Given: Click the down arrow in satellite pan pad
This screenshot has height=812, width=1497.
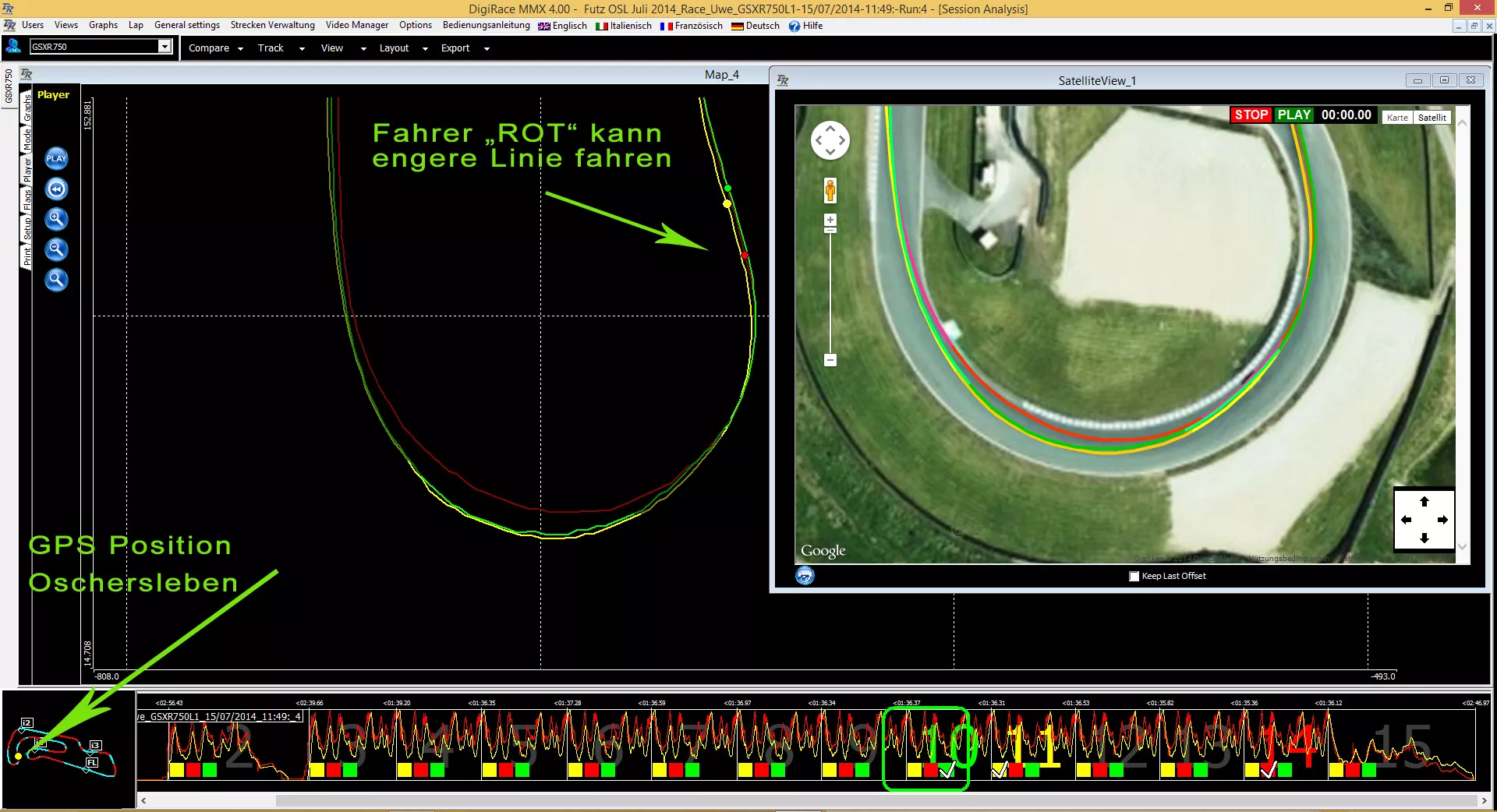Looking at the screenshot, I should (1424, 538).
